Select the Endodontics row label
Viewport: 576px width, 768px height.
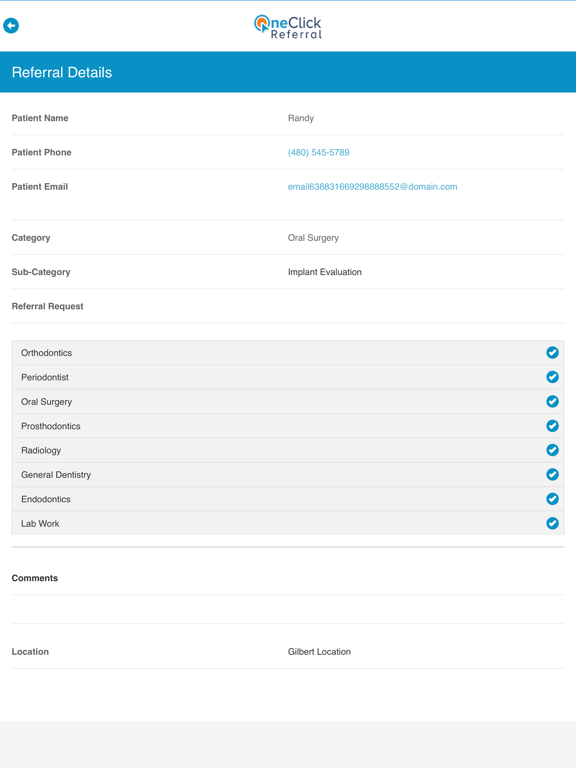(46, 499)
